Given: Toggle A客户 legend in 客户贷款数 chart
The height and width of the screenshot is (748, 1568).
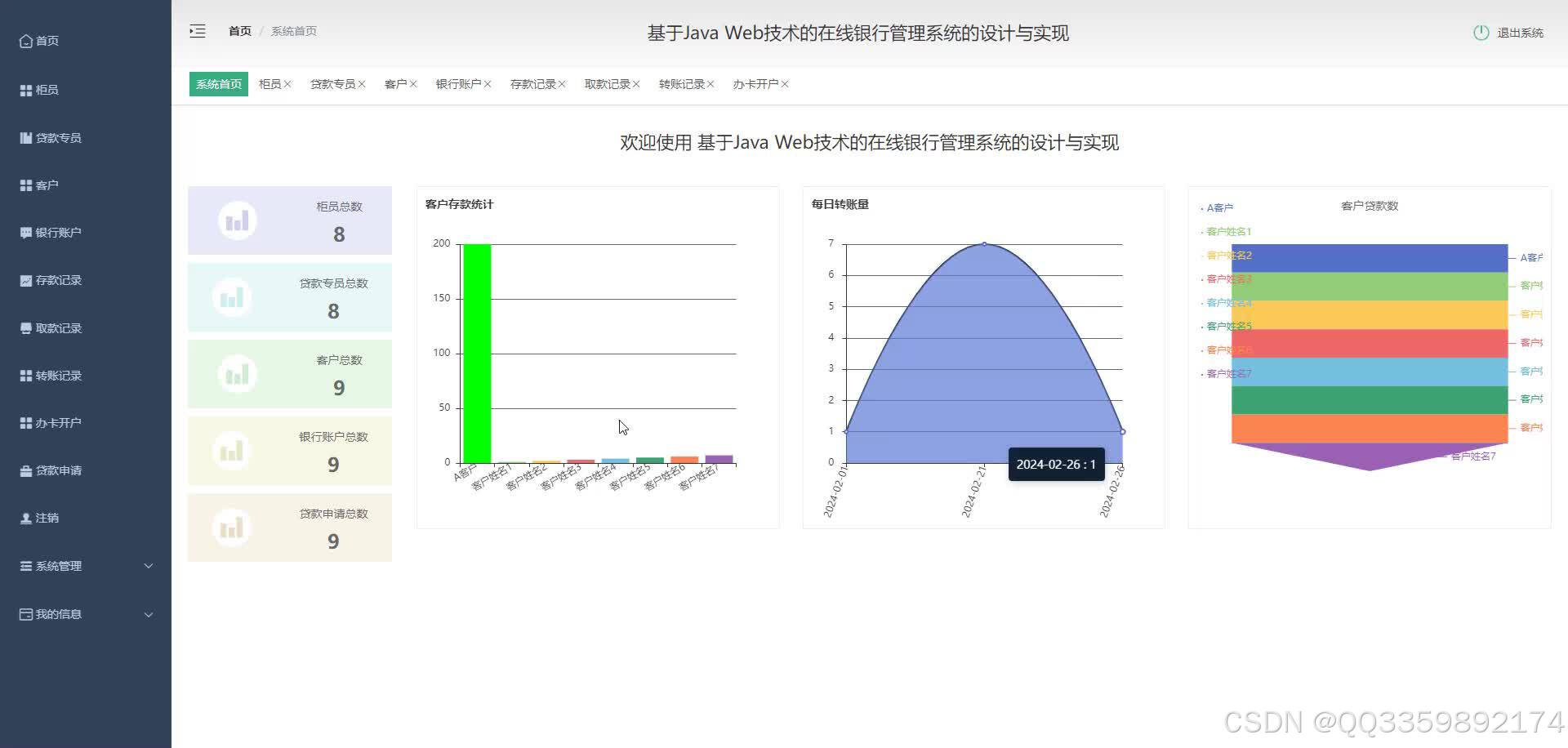Looking at the screenshot, I should tap(1217, 208).
